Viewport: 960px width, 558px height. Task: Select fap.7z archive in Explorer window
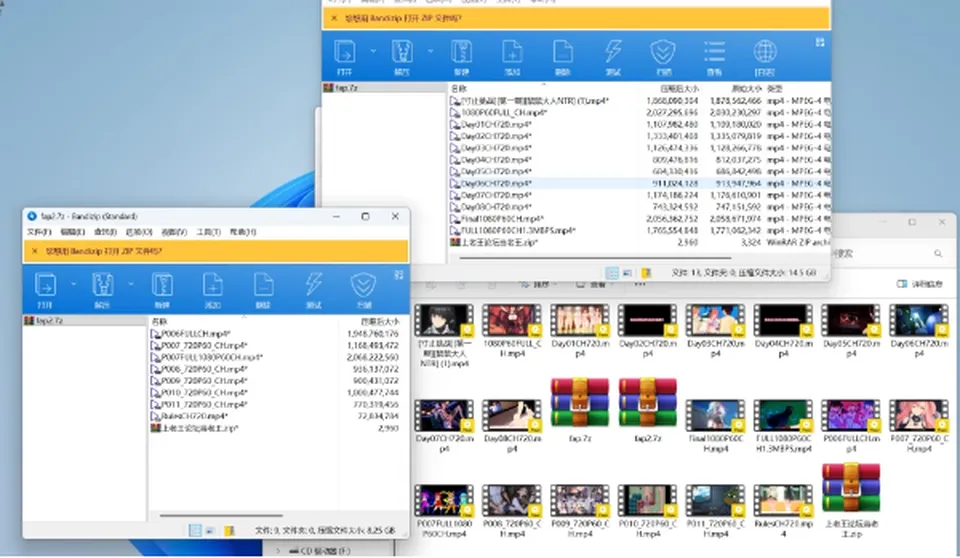[580, 410]
